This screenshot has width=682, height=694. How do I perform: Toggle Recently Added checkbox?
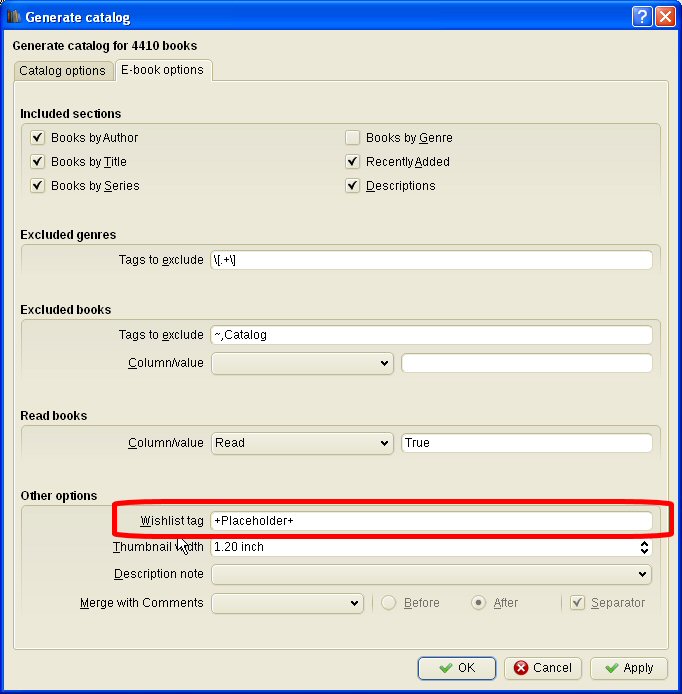click(352, 162)
